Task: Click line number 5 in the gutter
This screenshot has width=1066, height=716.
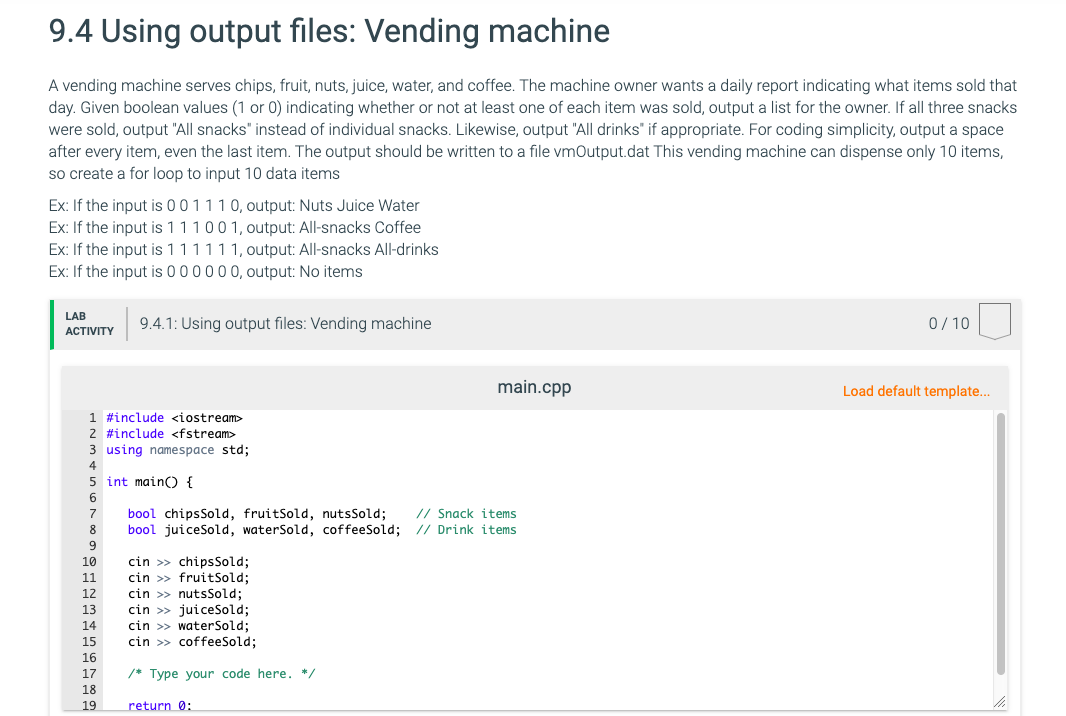Action: [x=92, y=482]
